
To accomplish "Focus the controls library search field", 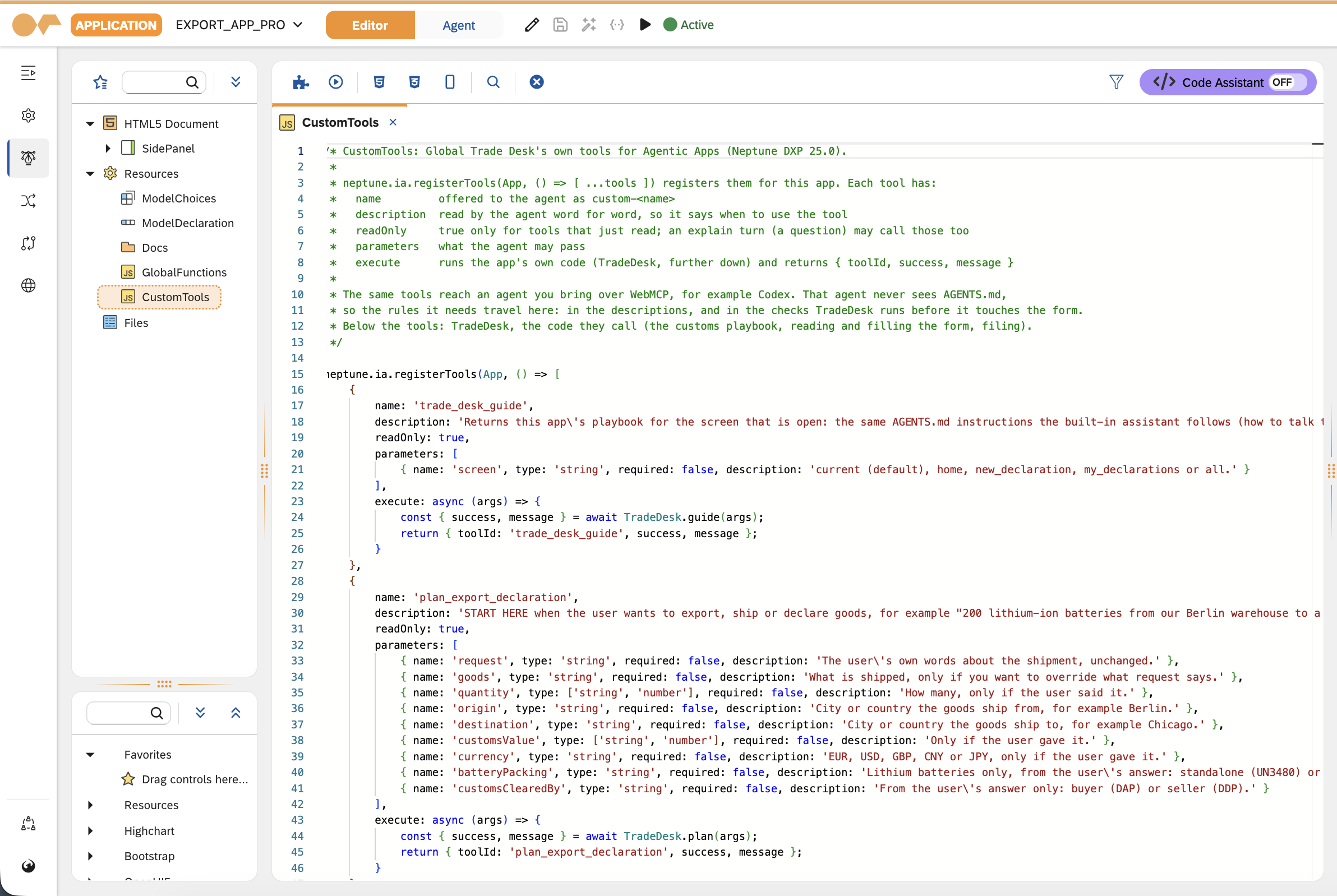I will coord(128,713).
